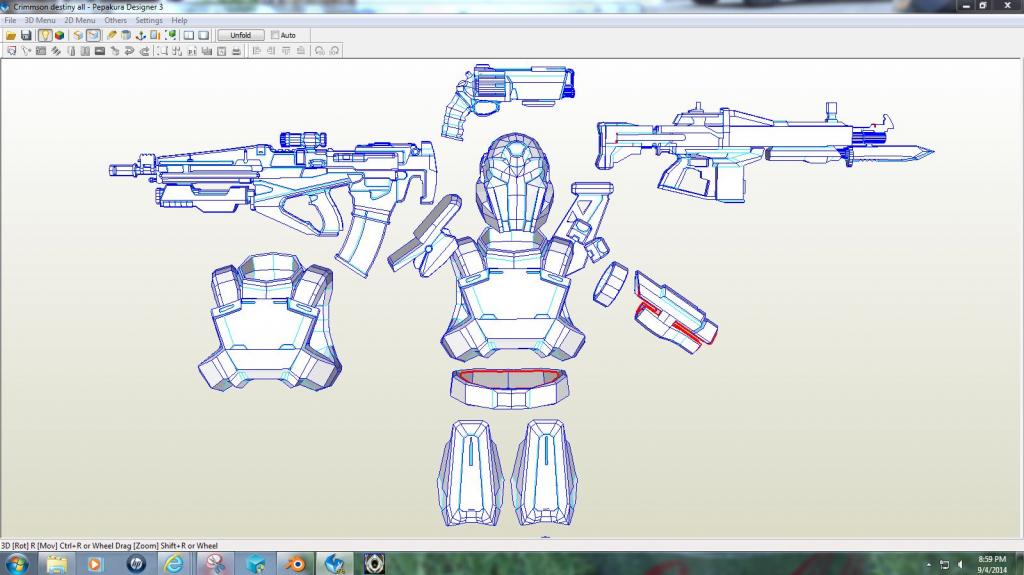Enable the Auto checkbox
The image size is (1024, 575).
tap(276, 35)
